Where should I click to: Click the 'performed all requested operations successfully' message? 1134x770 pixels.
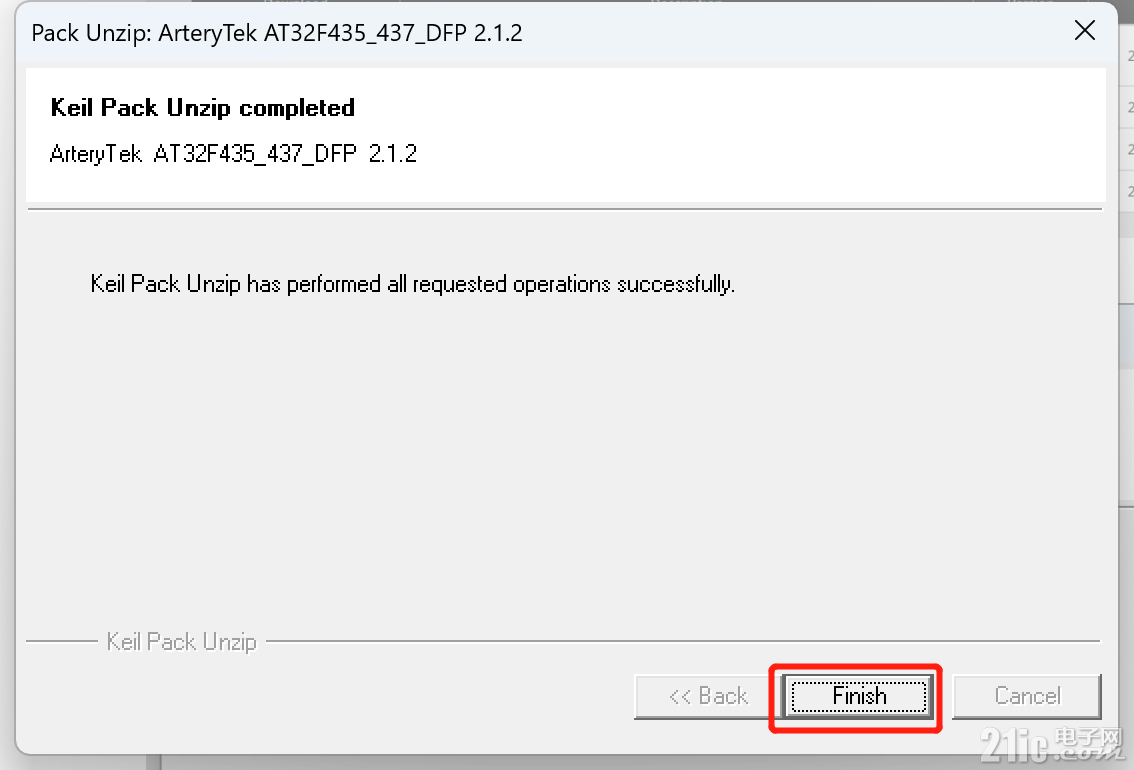click(412, 284)
